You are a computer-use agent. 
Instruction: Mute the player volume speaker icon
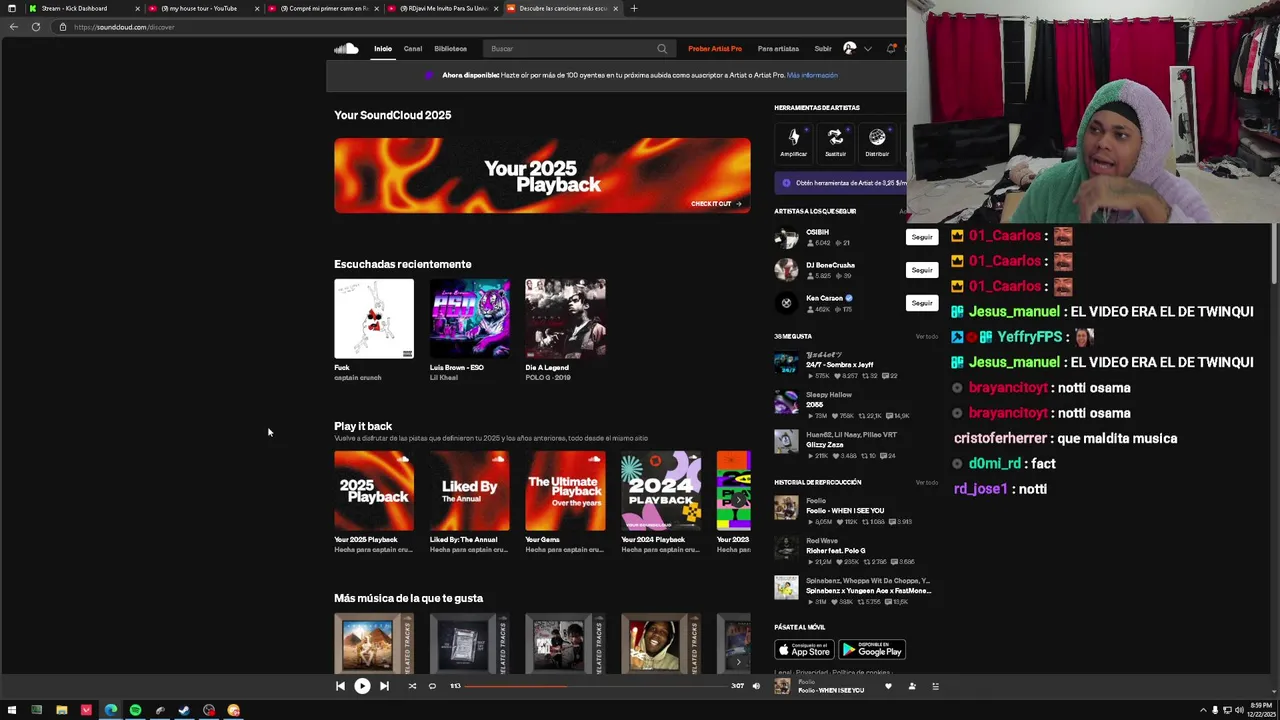(756, 686)
